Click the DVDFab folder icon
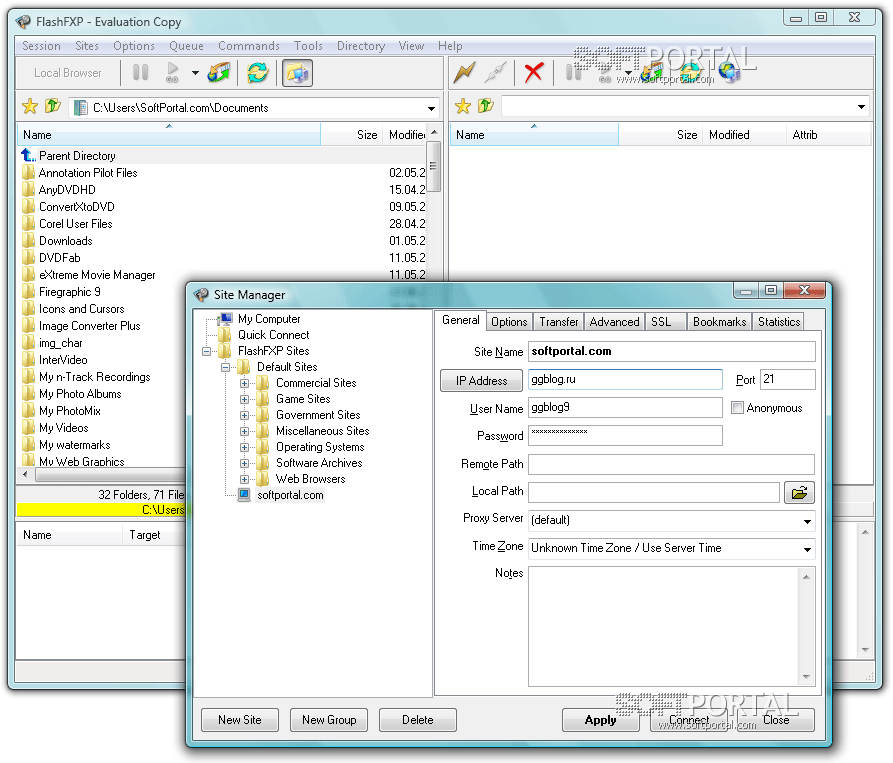The width and height of the screenshot is (893, 763). point(28,257)
